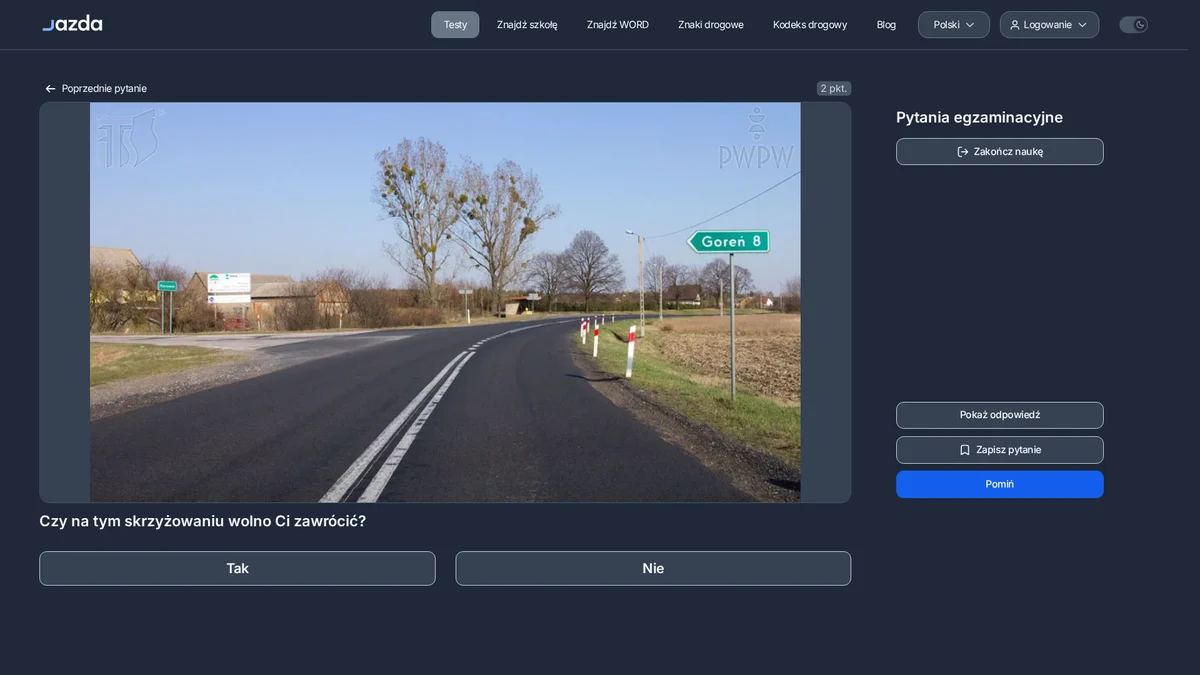Skip question with Pomiń button
Screen dimensions: 1200x675
(x=1000, y=484)
